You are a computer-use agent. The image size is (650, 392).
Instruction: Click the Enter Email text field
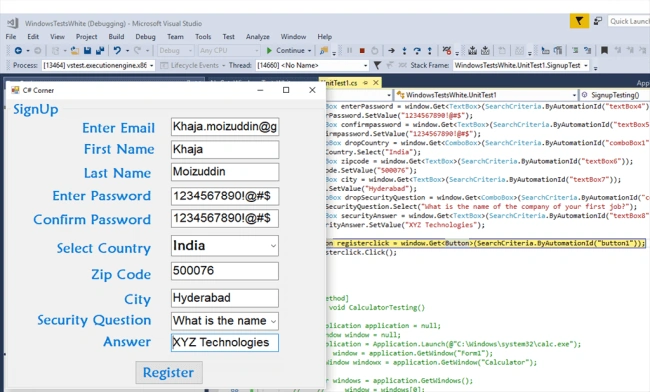point(225,127)
